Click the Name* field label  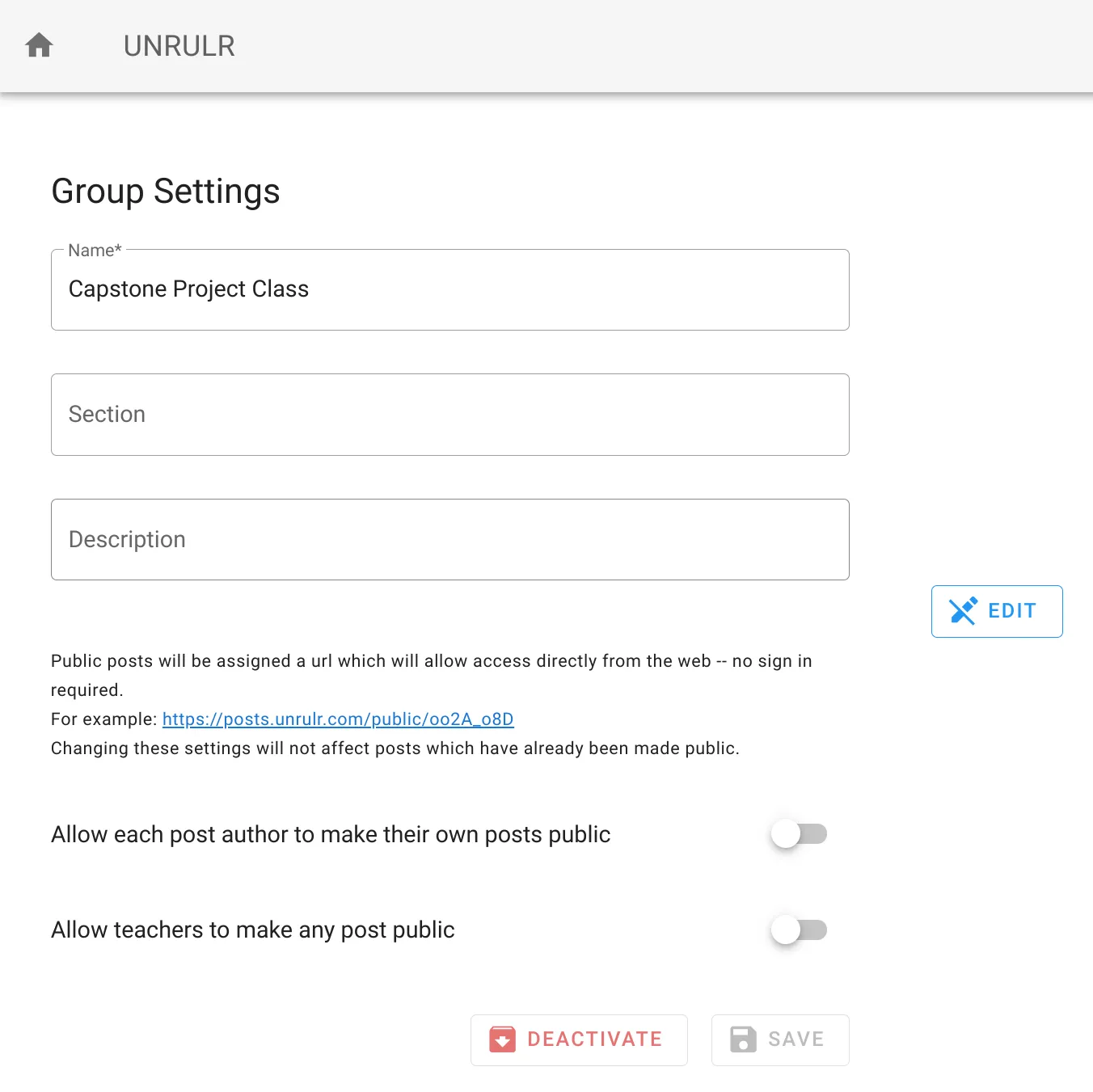coord(95,251)
